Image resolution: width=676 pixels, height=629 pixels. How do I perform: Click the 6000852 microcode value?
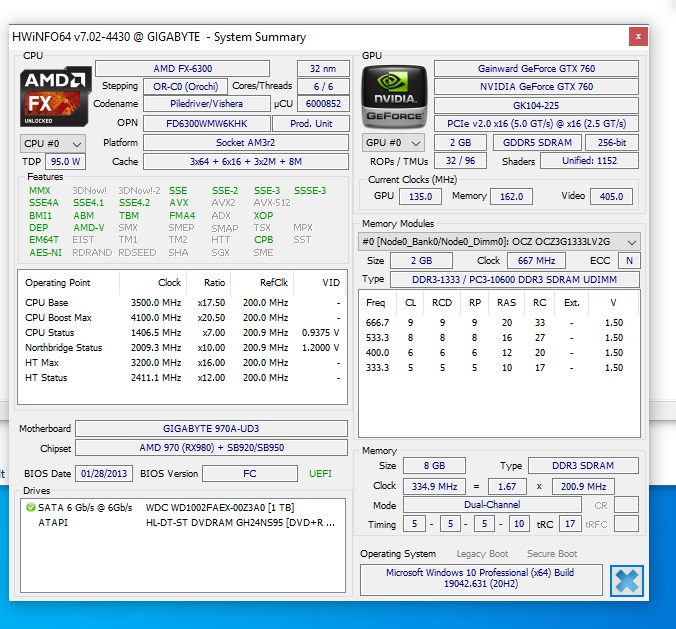323,104
